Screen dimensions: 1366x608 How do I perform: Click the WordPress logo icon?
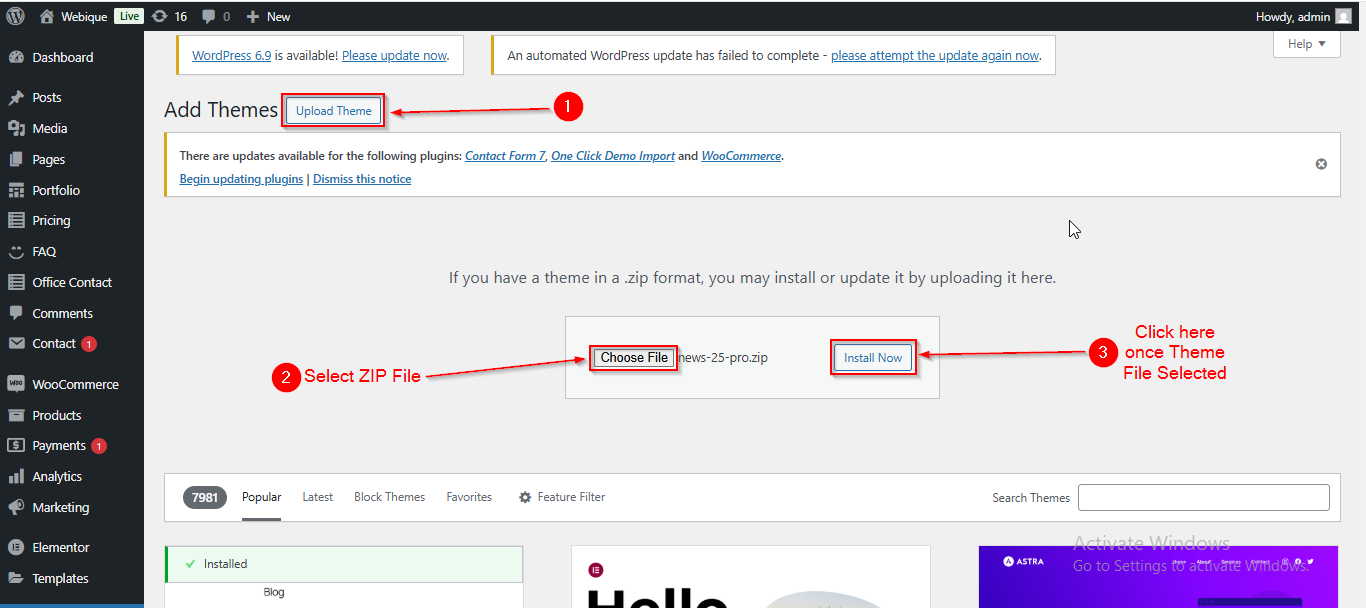15,16
